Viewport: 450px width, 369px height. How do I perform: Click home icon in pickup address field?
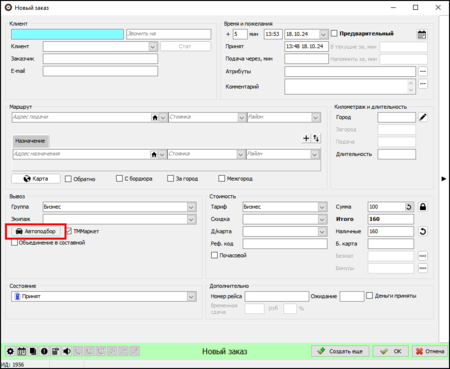tap(155, 117)
